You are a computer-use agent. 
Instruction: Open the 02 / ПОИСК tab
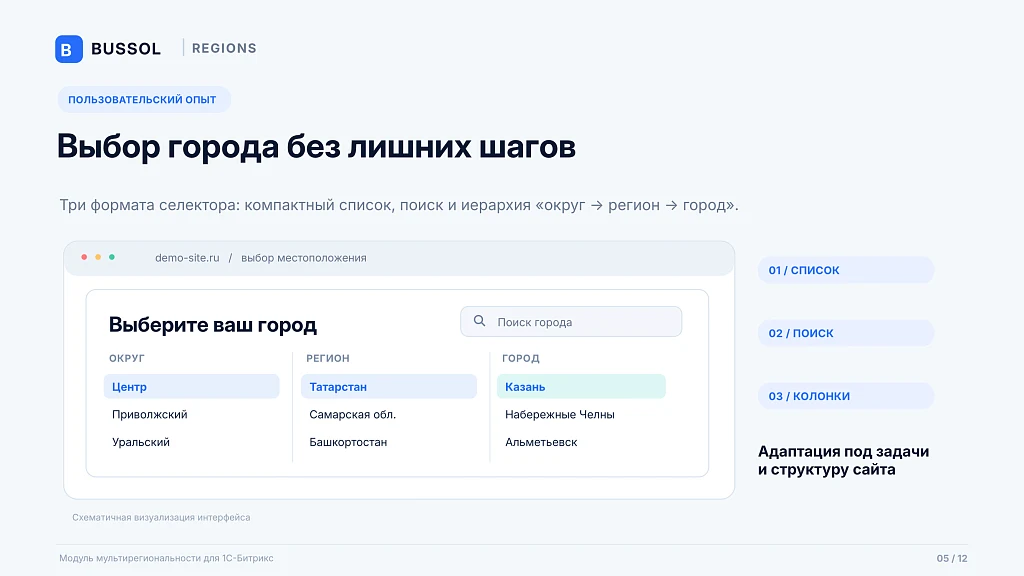pyautogui.click(x=846, y=333)
